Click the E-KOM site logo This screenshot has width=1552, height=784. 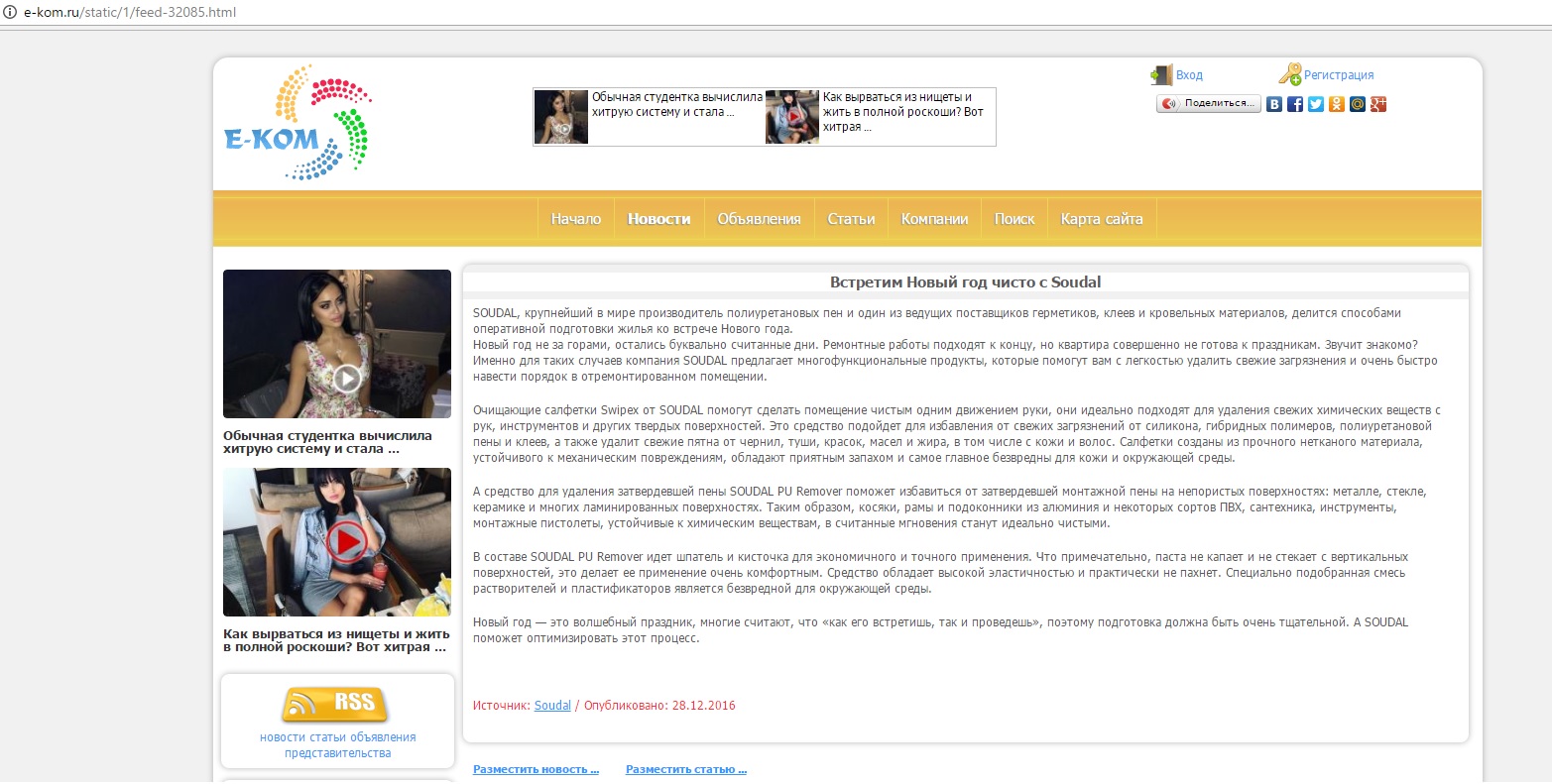tap(298, 123)
